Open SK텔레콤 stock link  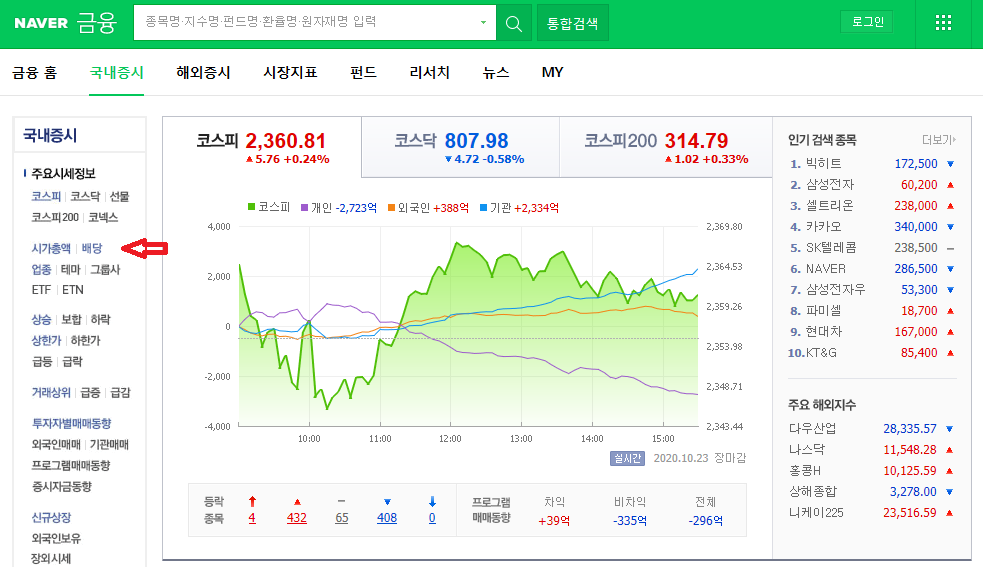[x=831, y=248]
